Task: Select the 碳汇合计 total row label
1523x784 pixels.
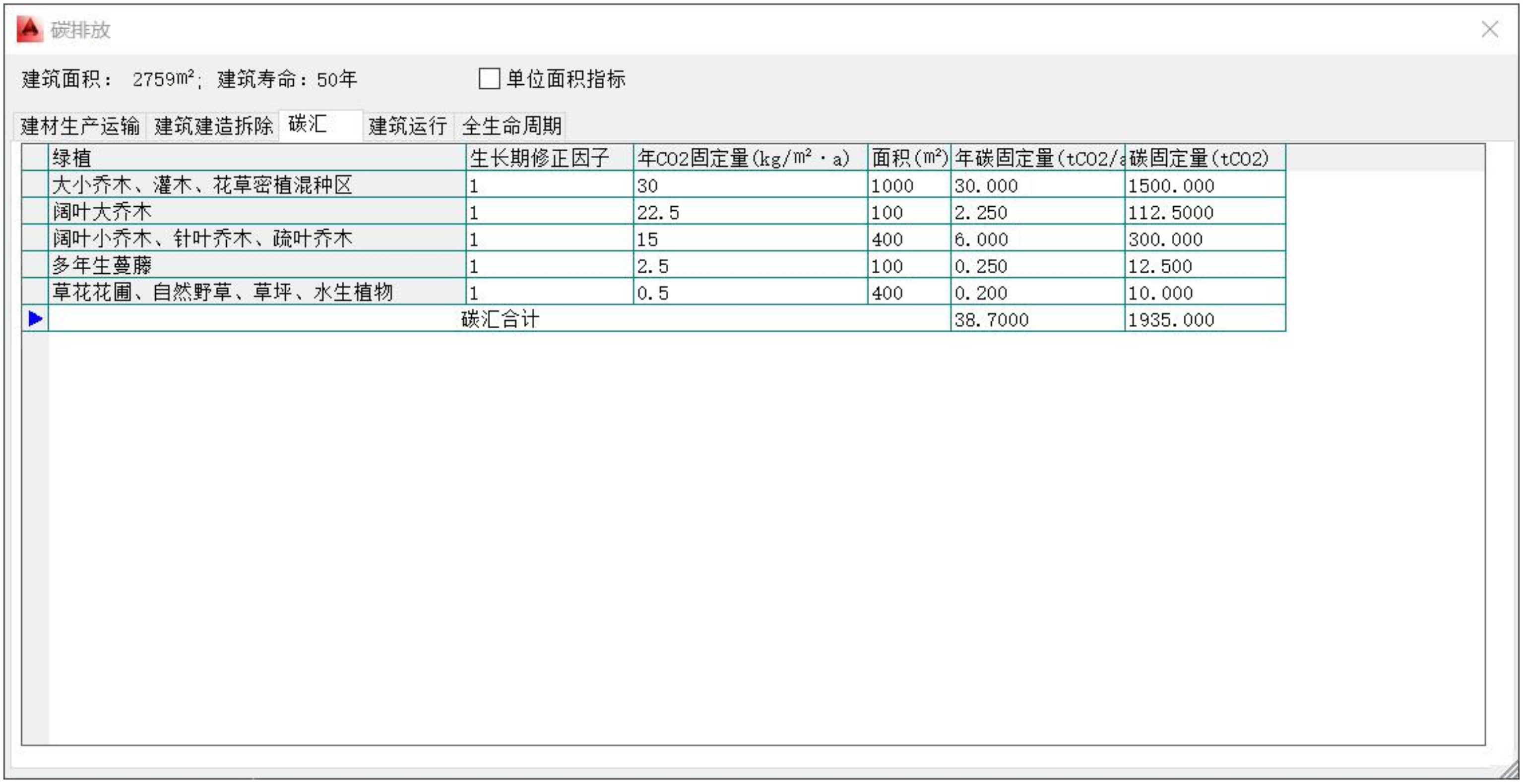Action: tap(499, 319)
